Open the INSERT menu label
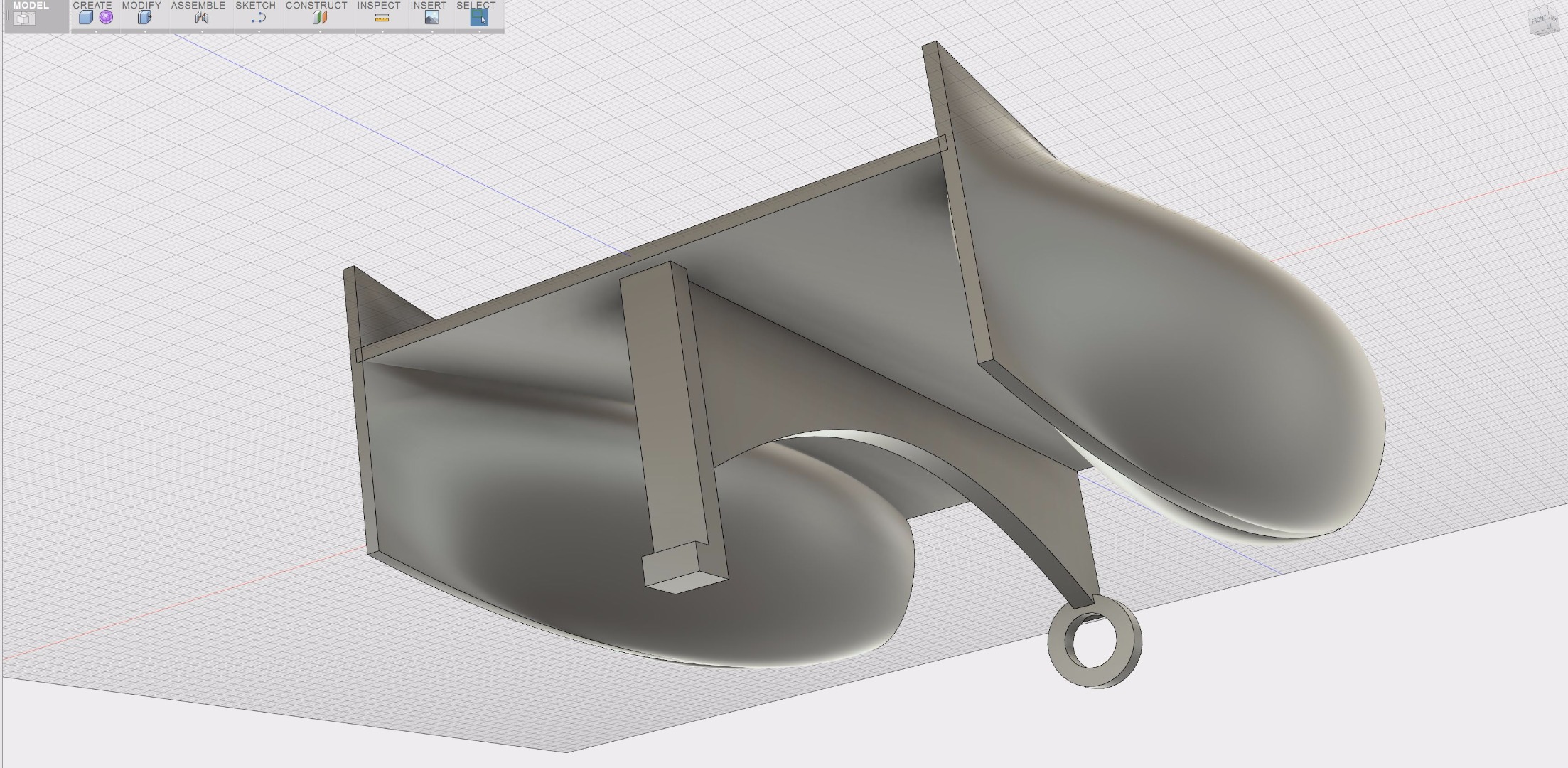The height and width of the screenshot is (768, 1568). [429, 5]
